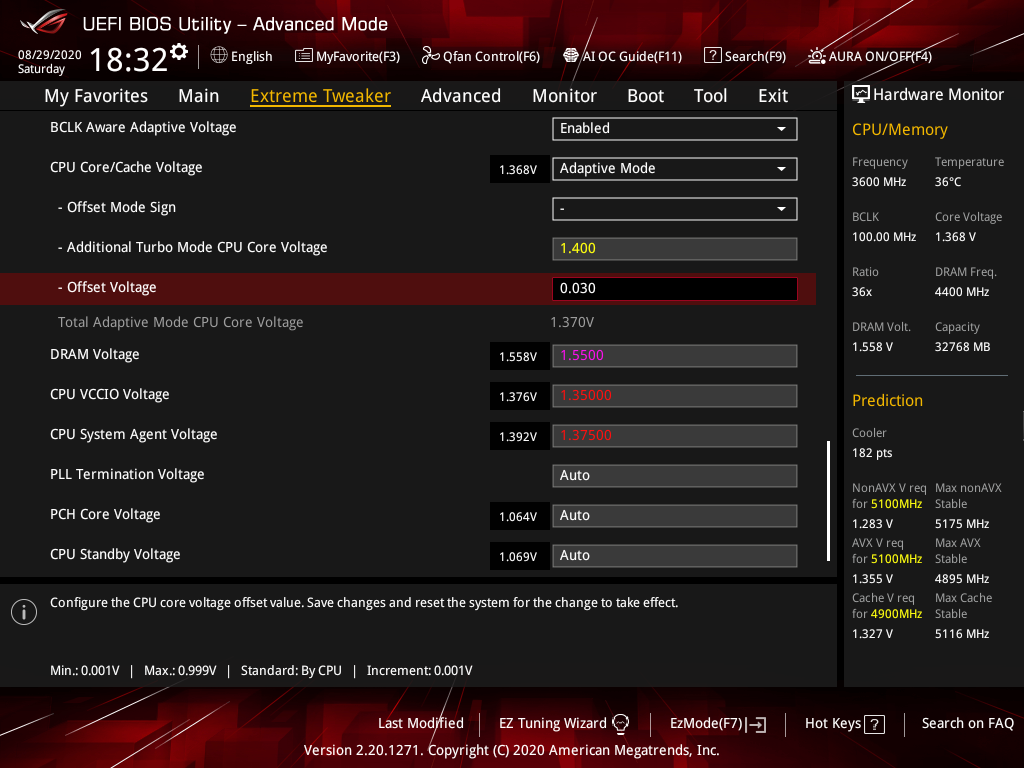Edit the CPU VCCIO Voltage field
Image resolution: width=1024 pixels, height=768 pixels.
pos(675,396)
